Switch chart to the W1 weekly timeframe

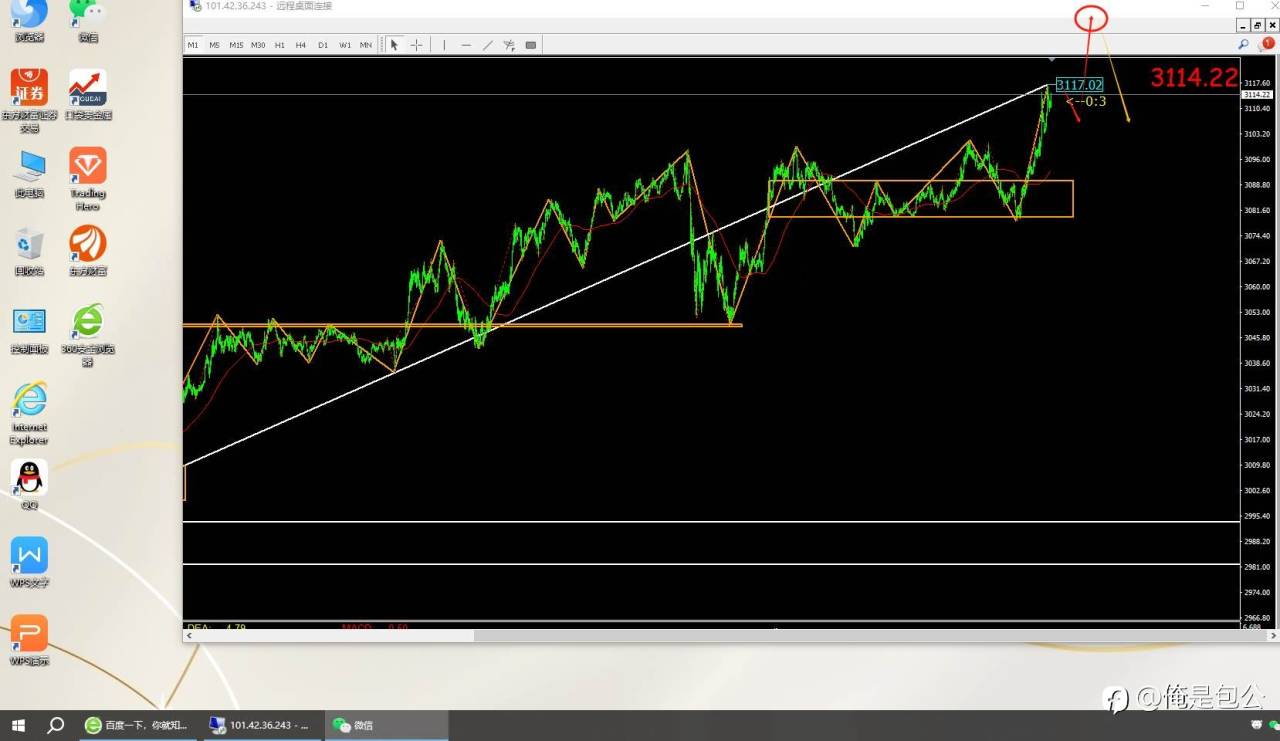(345, 45)
